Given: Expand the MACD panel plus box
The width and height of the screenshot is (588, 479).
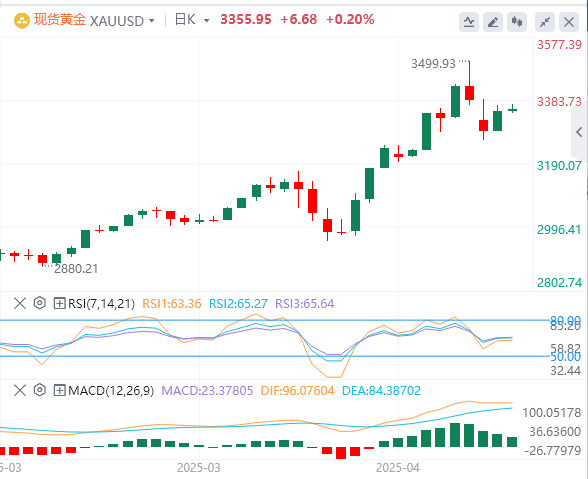Looking at the screenshot, I should 59,390.
